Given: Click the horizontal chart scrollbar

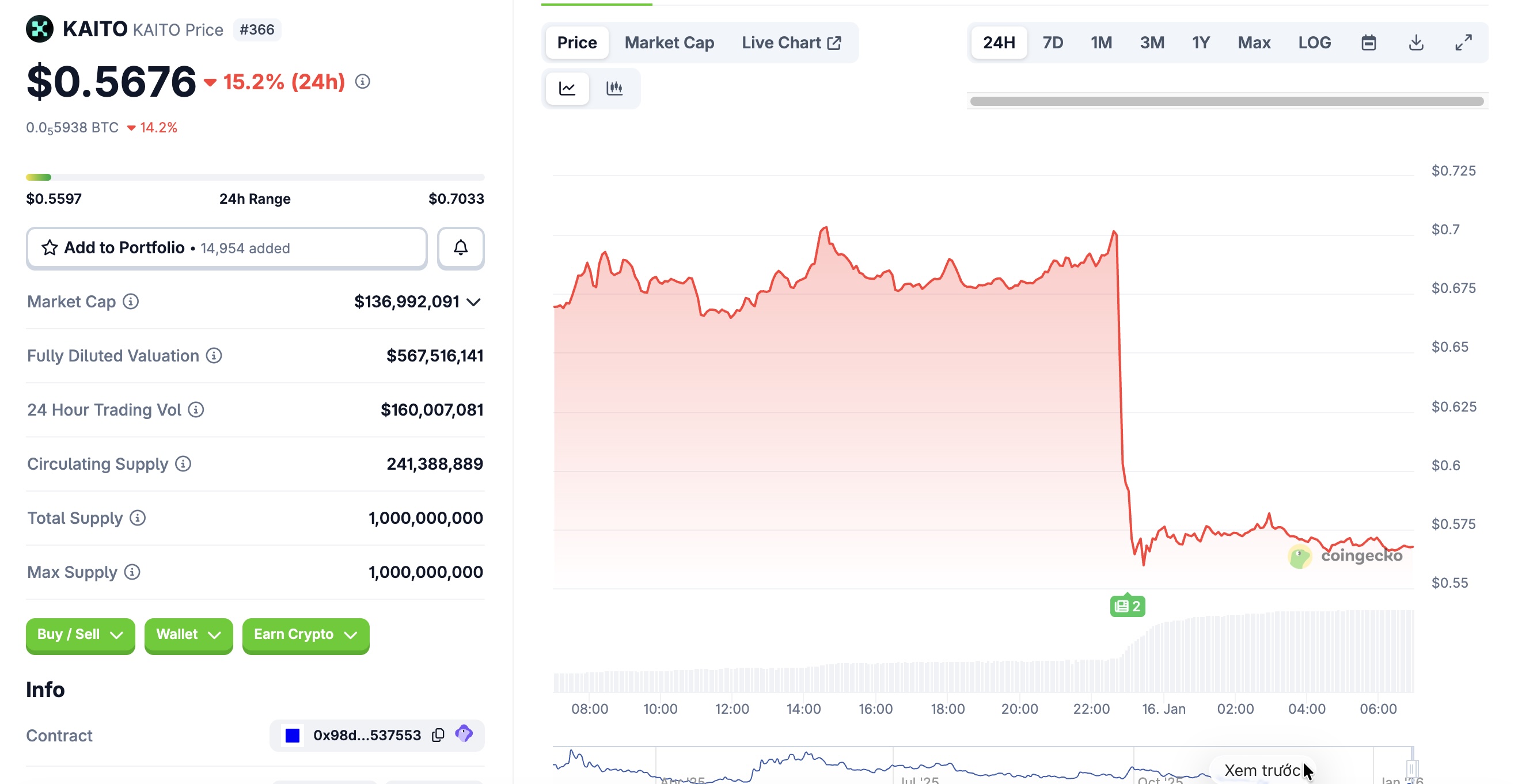Looking at the screenshot, I should tap(1226, 101).
